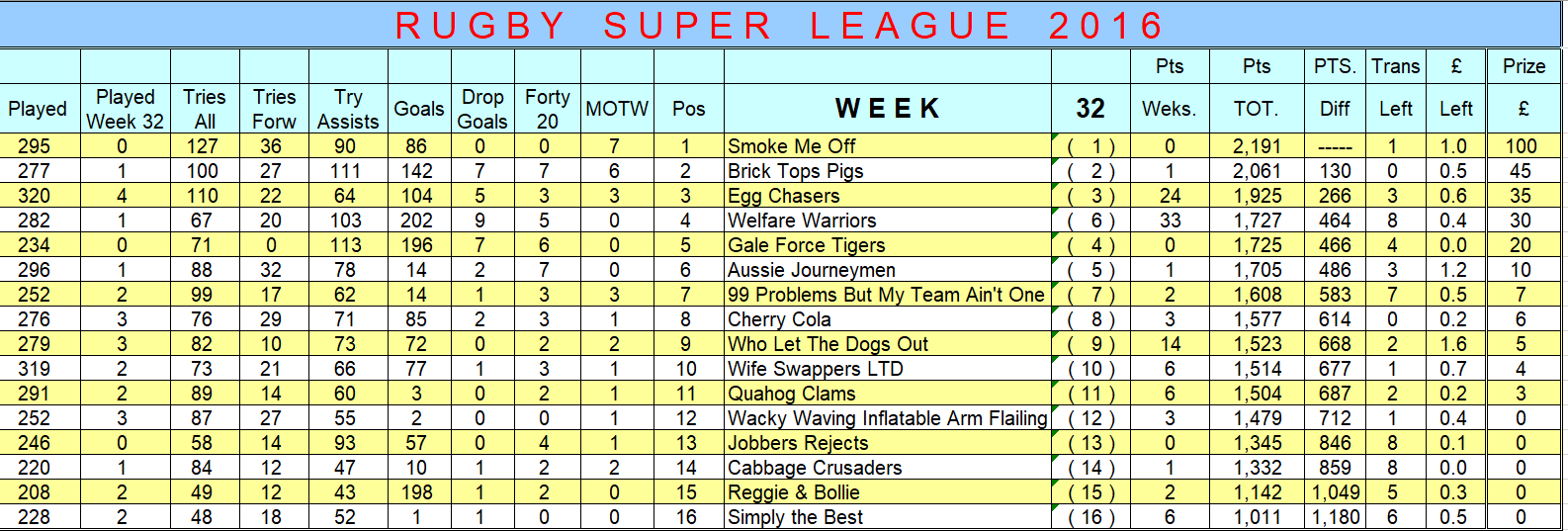This screenshot has width=1568, height=531.
Task: Click the Brick Tops Pigs team name
Action: coord(796,171)
